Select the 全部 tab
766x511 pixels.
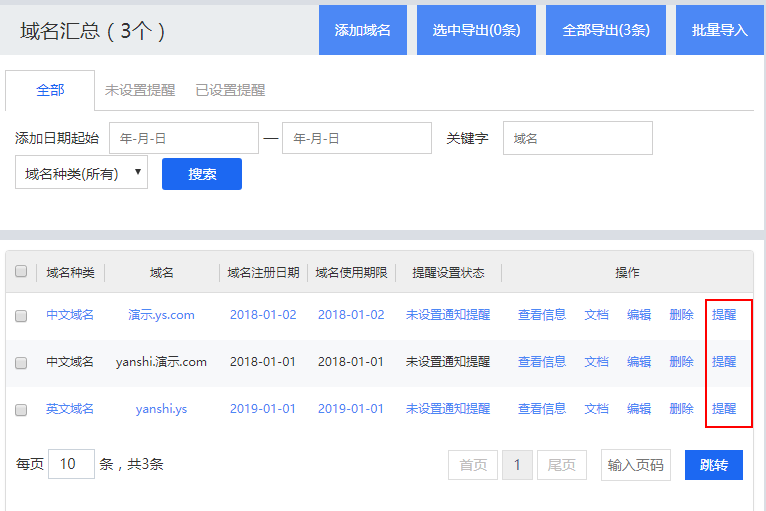click(x=50, y=90)
